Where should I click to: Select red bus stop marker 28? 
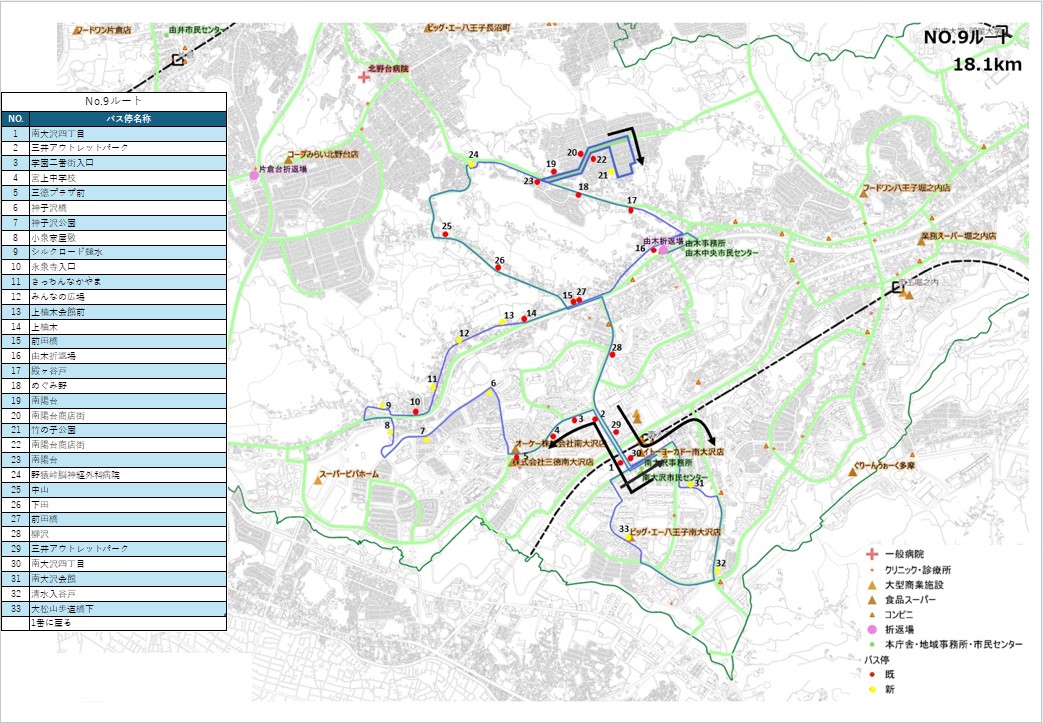coord(612,355)
